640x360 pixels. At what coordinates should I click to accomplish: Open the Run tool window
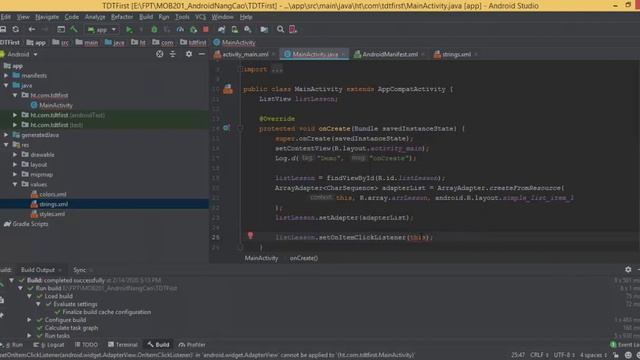point(12,345)
